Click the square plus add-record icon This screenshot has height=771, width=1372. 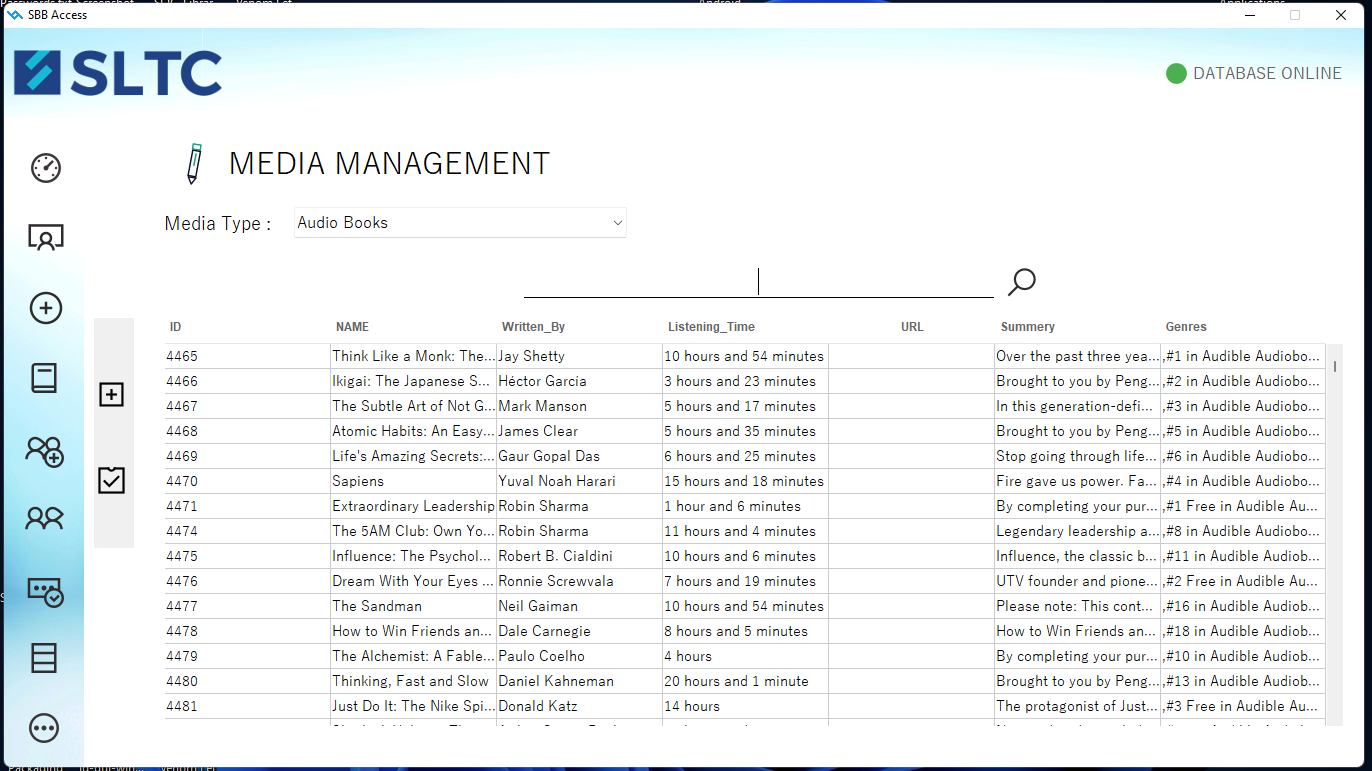(112, 395)
